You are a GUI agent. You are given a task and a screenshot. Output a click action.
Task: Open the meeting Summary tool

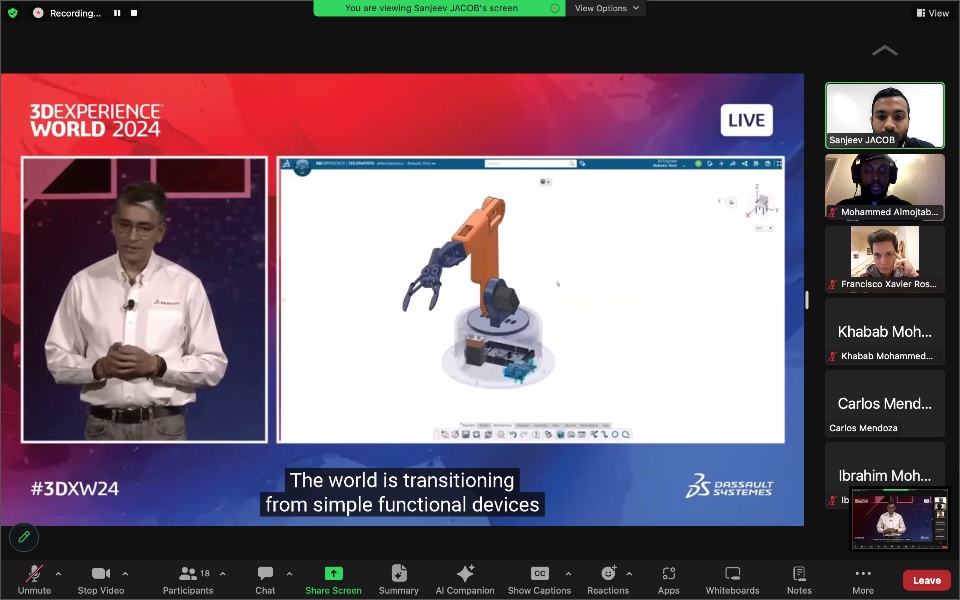[x=399, y=579]
